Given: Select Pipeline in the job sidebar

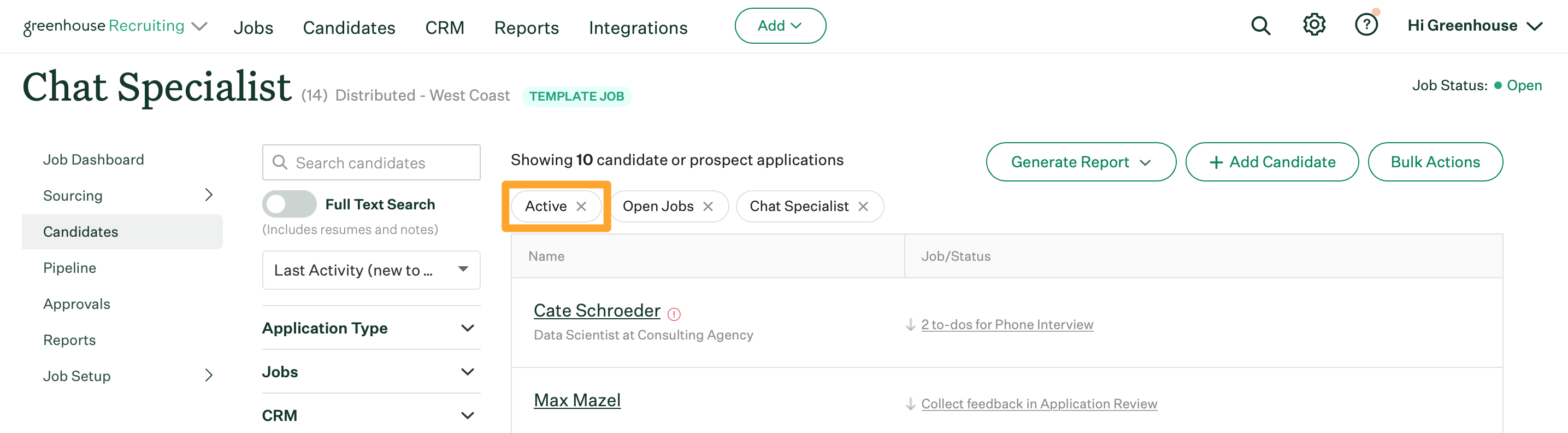Looking at the screenshot, I should pos(70,268).
